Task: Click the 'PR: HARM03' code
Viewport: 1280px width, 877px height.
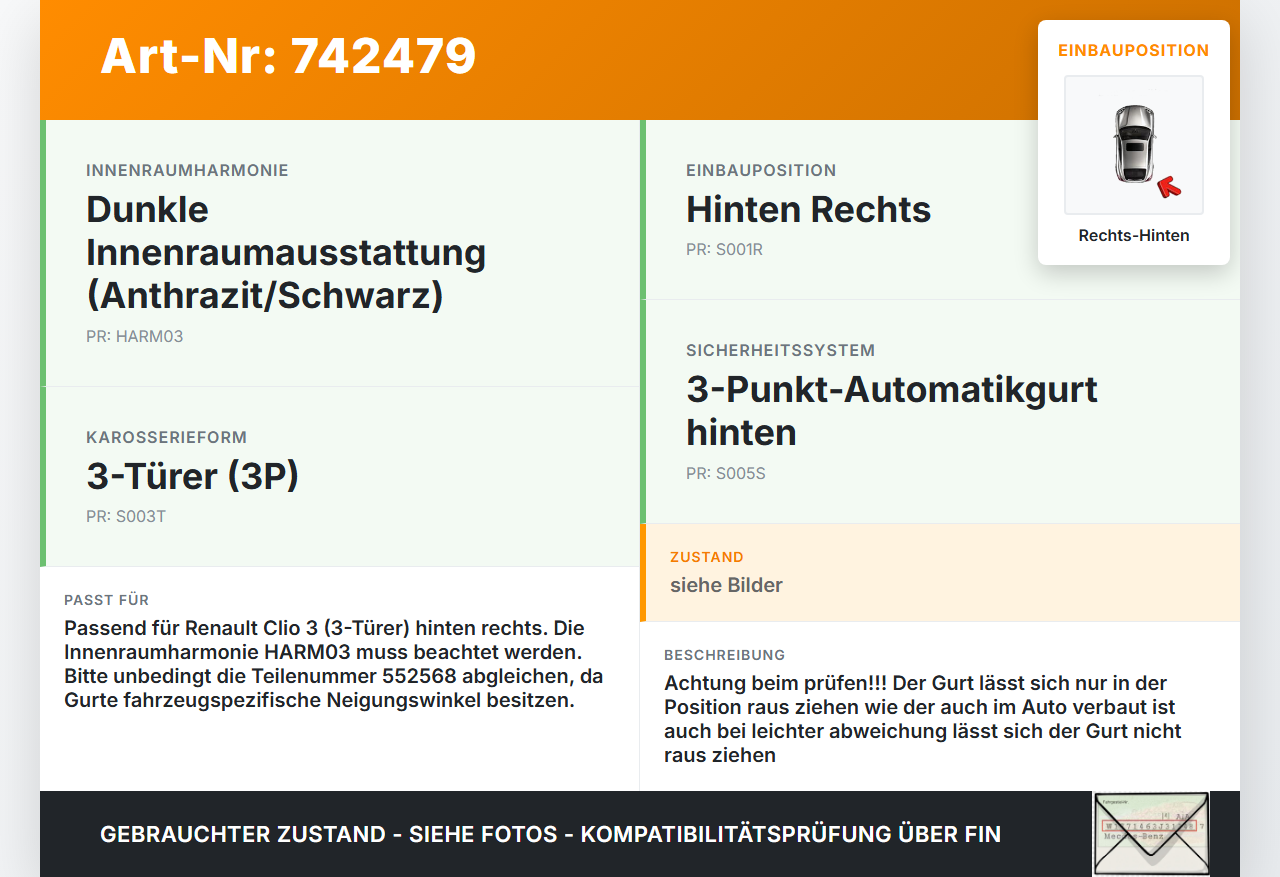Action: [x=135, y=336]
